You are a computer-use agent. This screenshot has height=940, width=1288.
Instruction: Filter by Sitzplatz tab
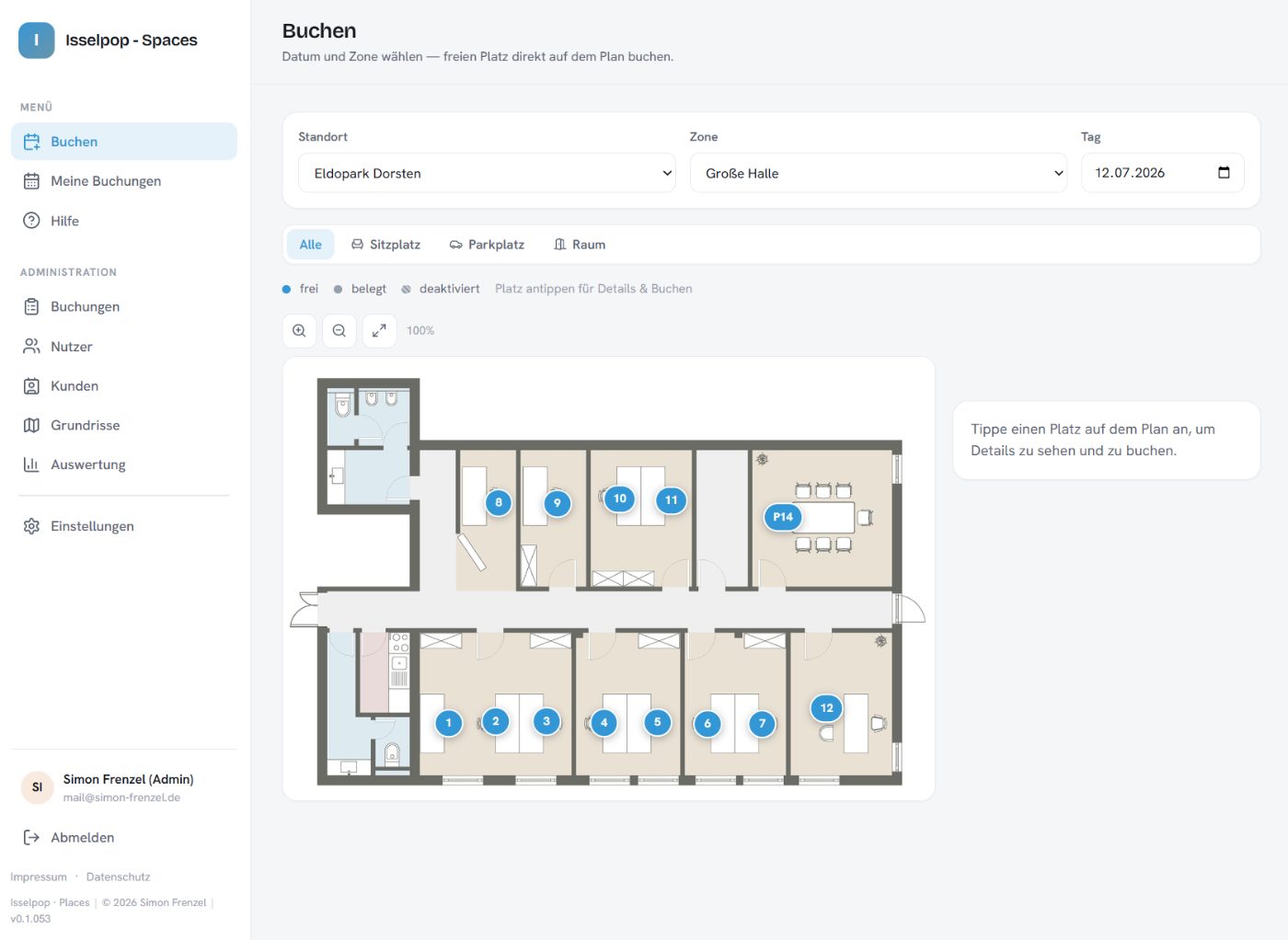point(386,245)
